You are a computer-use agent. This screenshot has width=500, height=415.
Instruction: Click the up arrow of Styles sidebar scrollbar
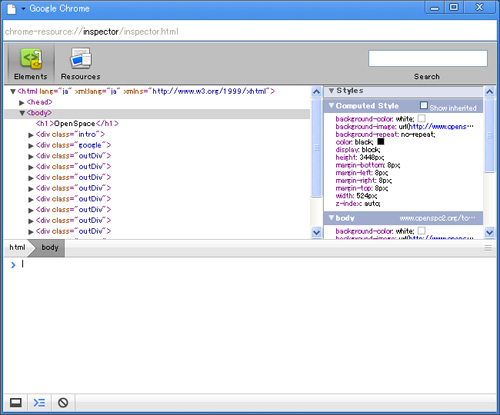(489, 91)
